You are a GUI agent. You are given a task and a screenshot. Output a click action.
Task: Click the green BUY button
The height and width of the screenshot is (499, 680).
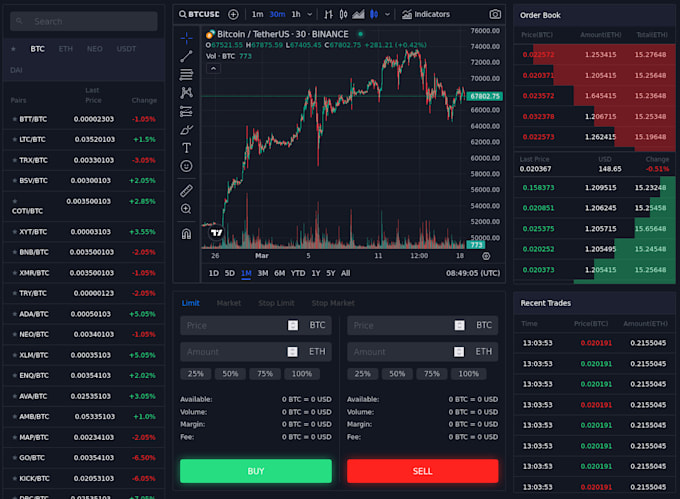[x=256, y=471]
